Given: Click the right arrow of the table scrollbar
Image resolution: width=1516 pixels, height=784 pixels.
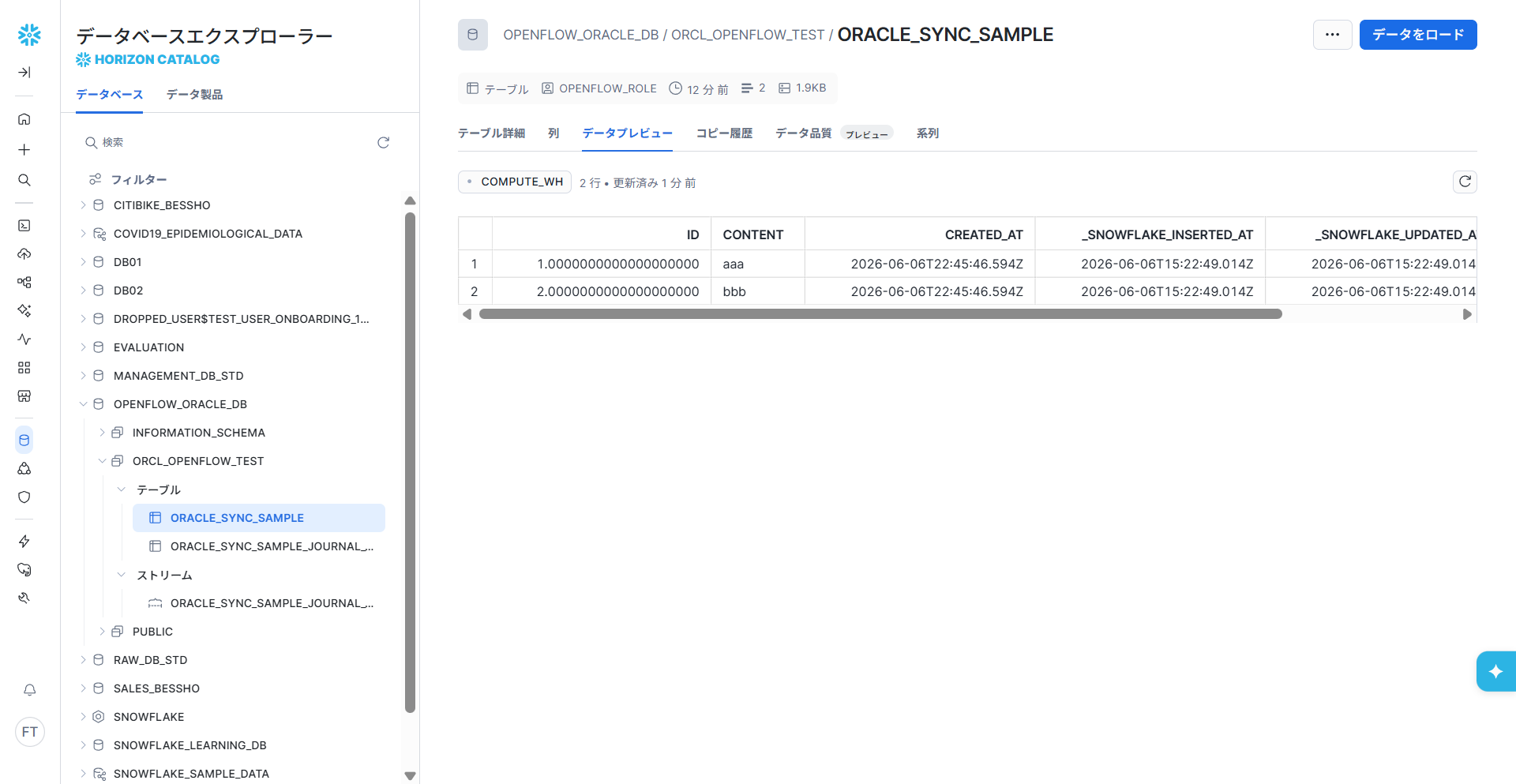Looking at the screenshot, I should pos(1467,314).
